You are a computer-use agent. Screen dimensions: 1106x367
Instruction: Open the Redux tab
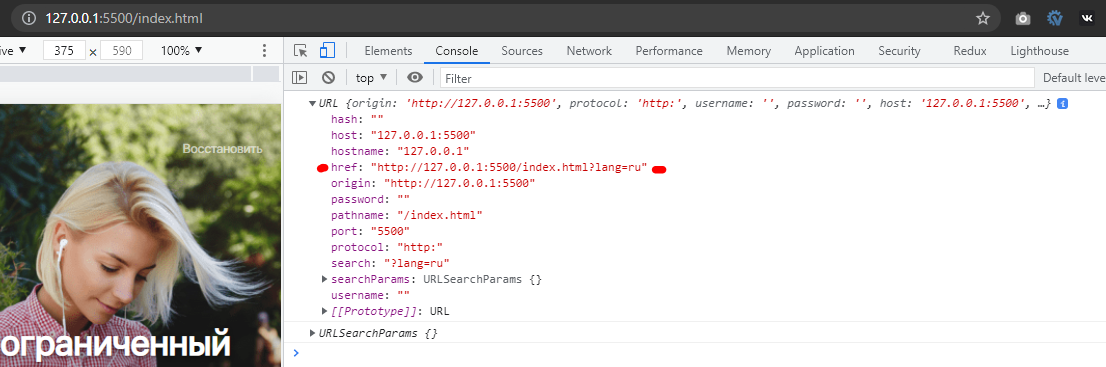[x=970, y=51]
